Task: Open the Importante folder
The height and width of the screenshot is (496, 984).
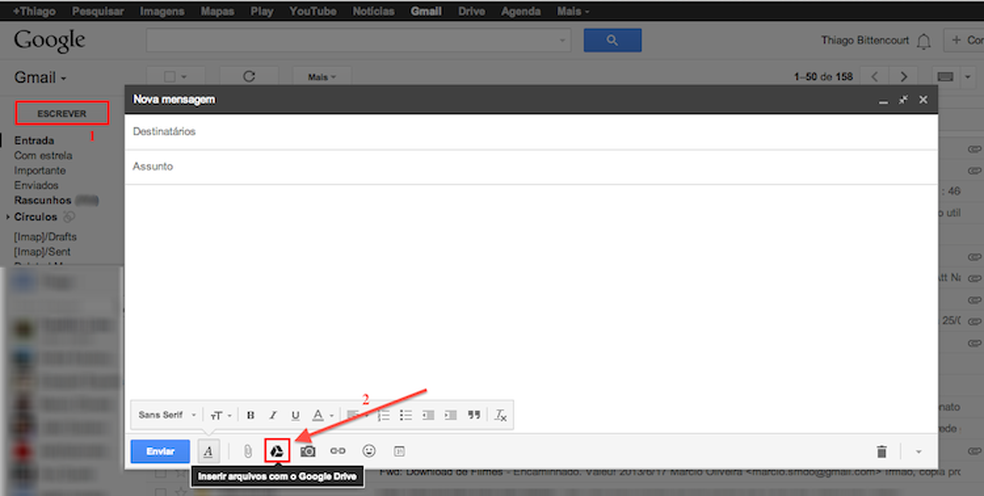Action: tap(40, 171)
